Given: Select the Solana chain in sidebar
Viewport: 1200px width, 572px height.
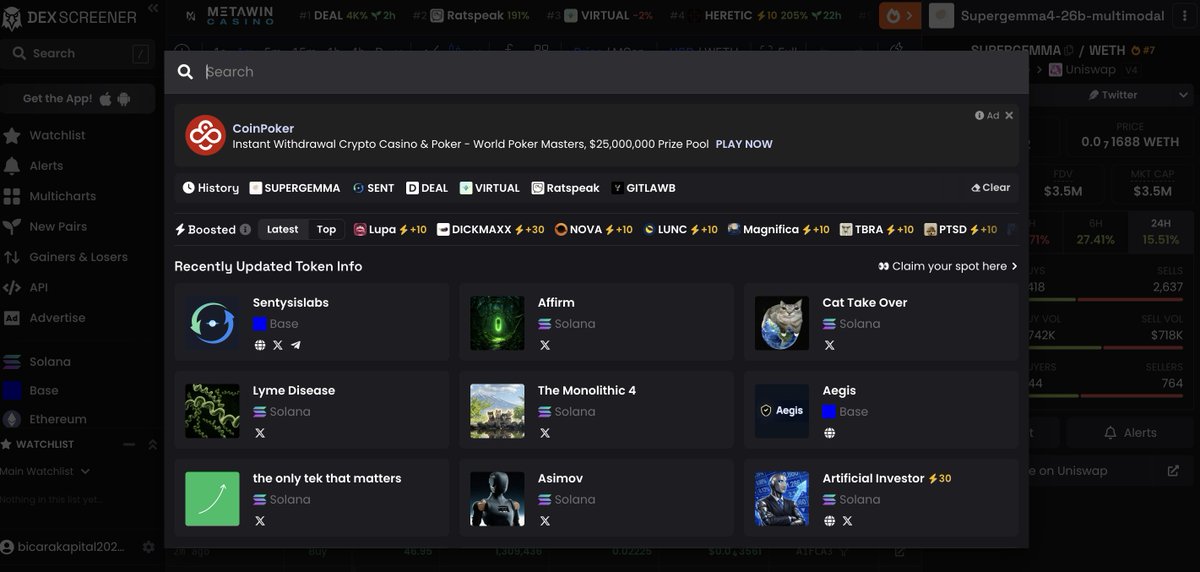Looking at the screenshot, I should [x=50, y=362].
